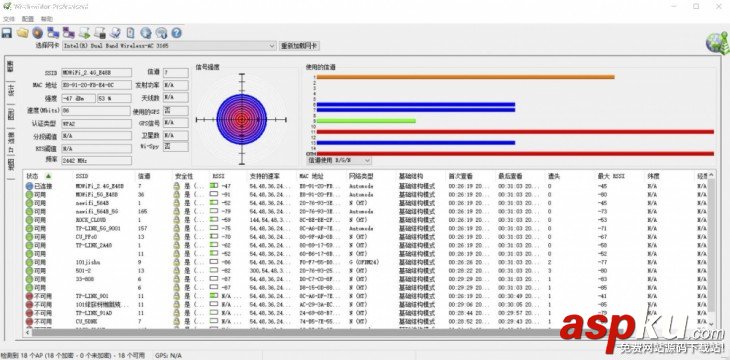The height and width of the screenshot is (360, 730).
Task: Click the vertical scrollbar up arrow in network list
Action: [x=711, y=176]
